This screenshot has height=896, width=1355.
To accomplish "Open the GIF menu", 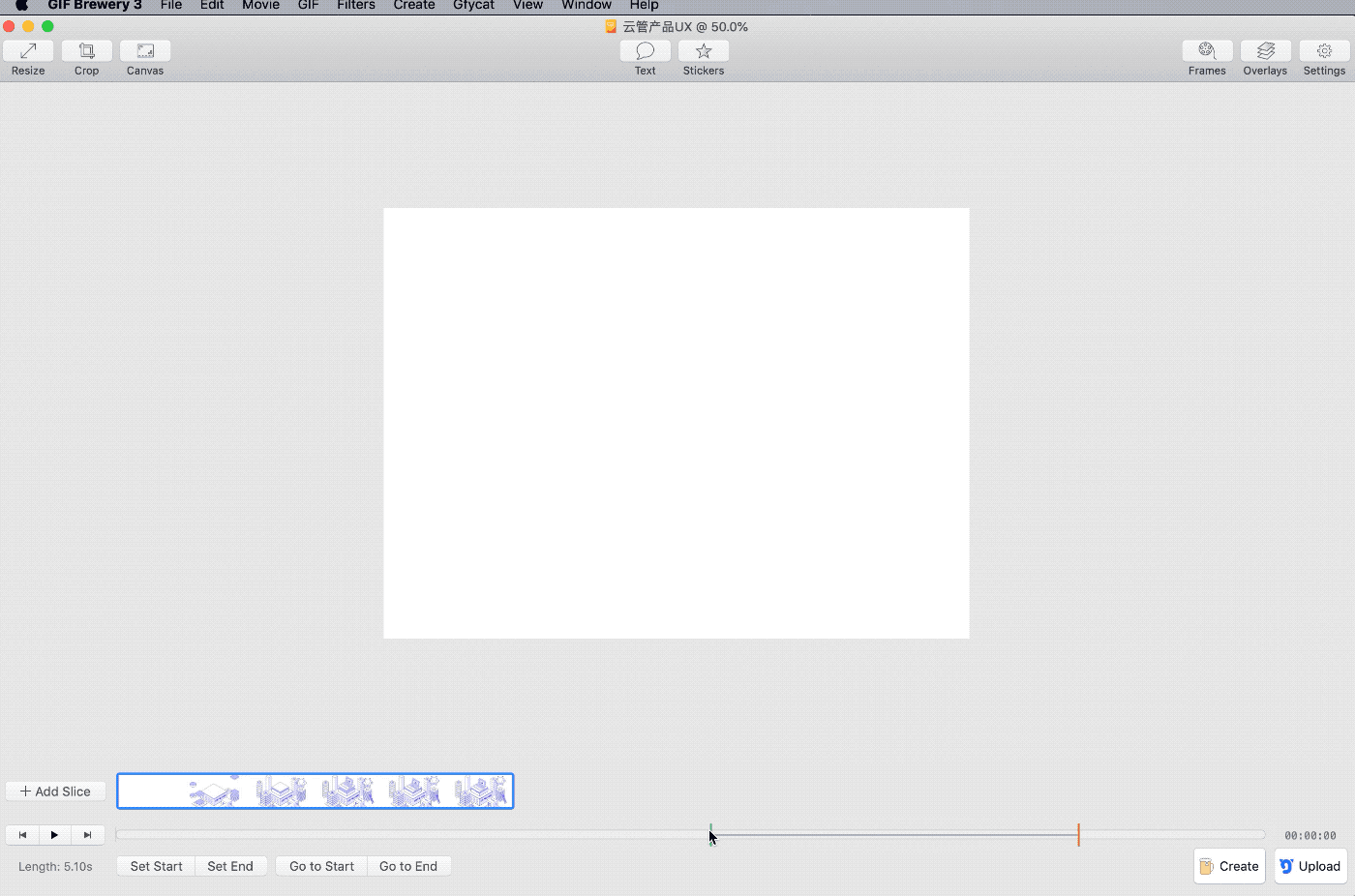I will coord(309,5).
